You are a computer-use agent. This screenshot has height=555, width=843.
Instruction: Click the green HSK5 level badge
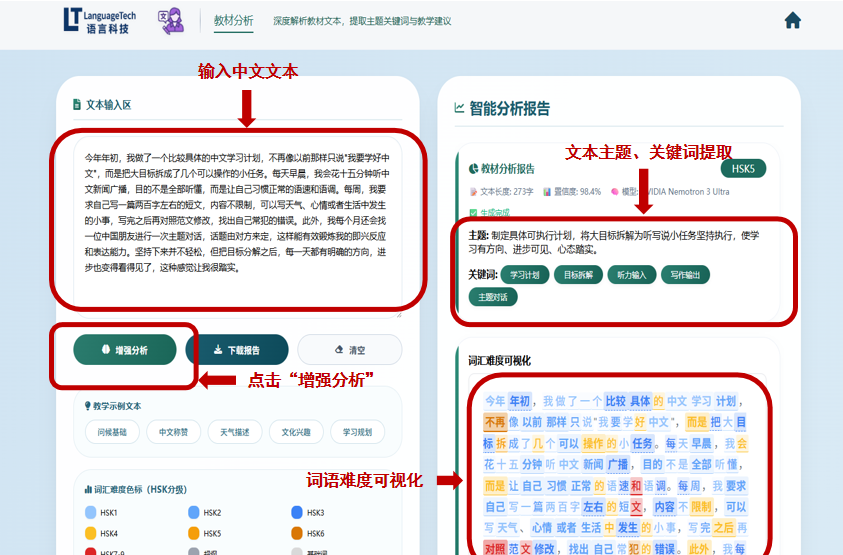click(743, 169)
